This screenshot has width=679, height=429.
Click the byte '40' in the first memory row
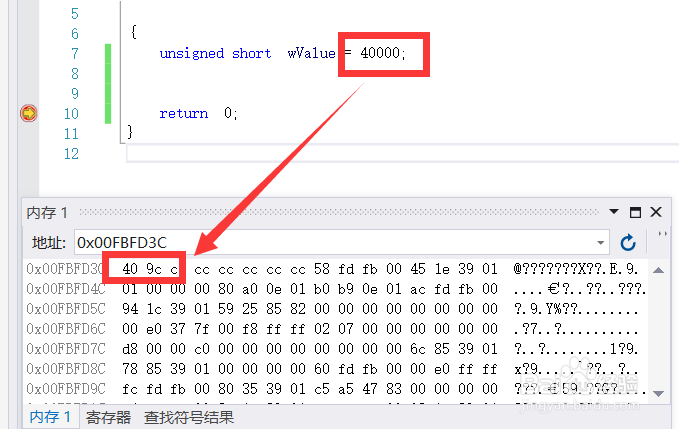click(x=130, y=269)
